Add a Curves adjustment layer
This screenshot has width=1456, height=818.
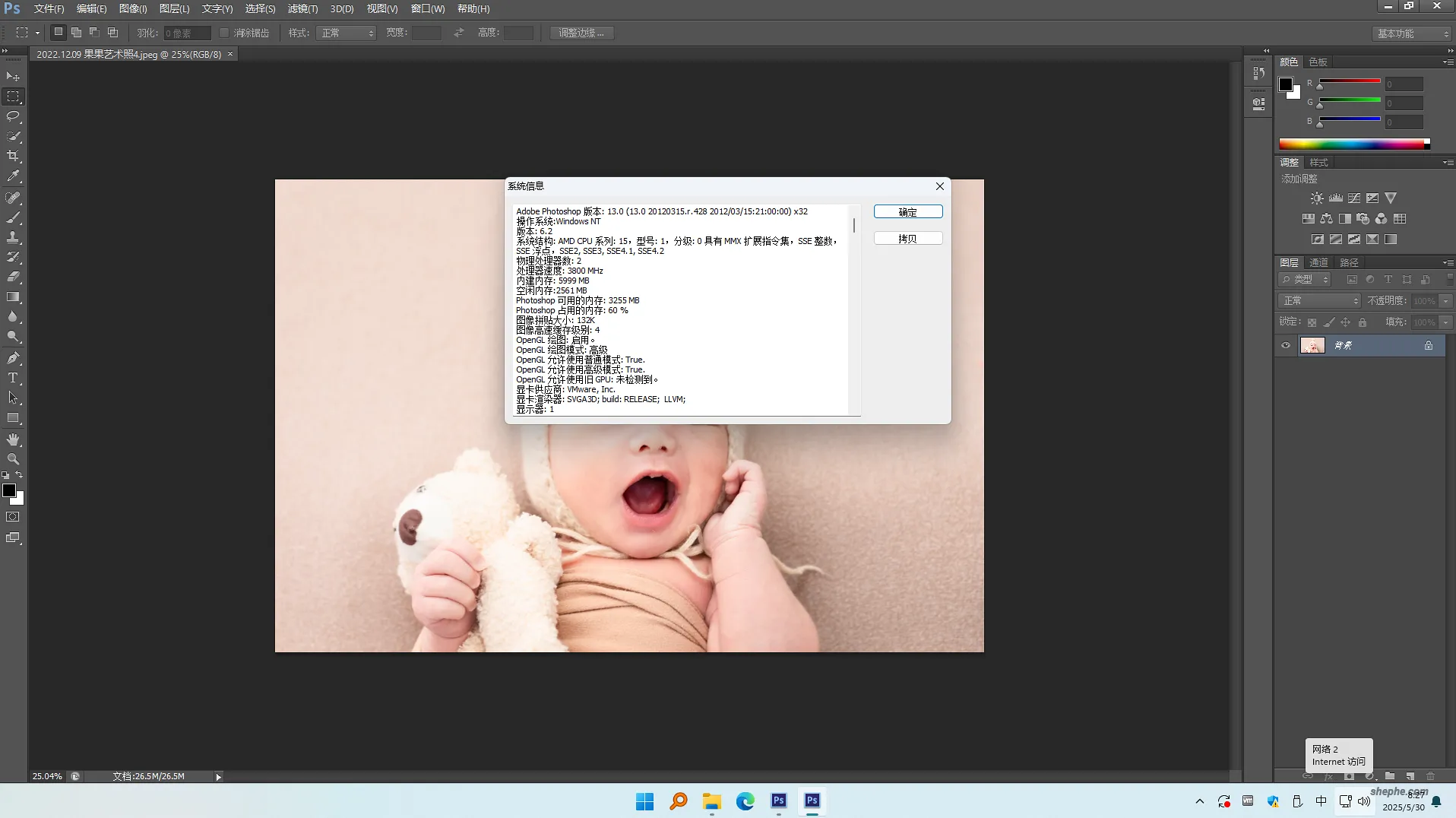(1354, 198)
